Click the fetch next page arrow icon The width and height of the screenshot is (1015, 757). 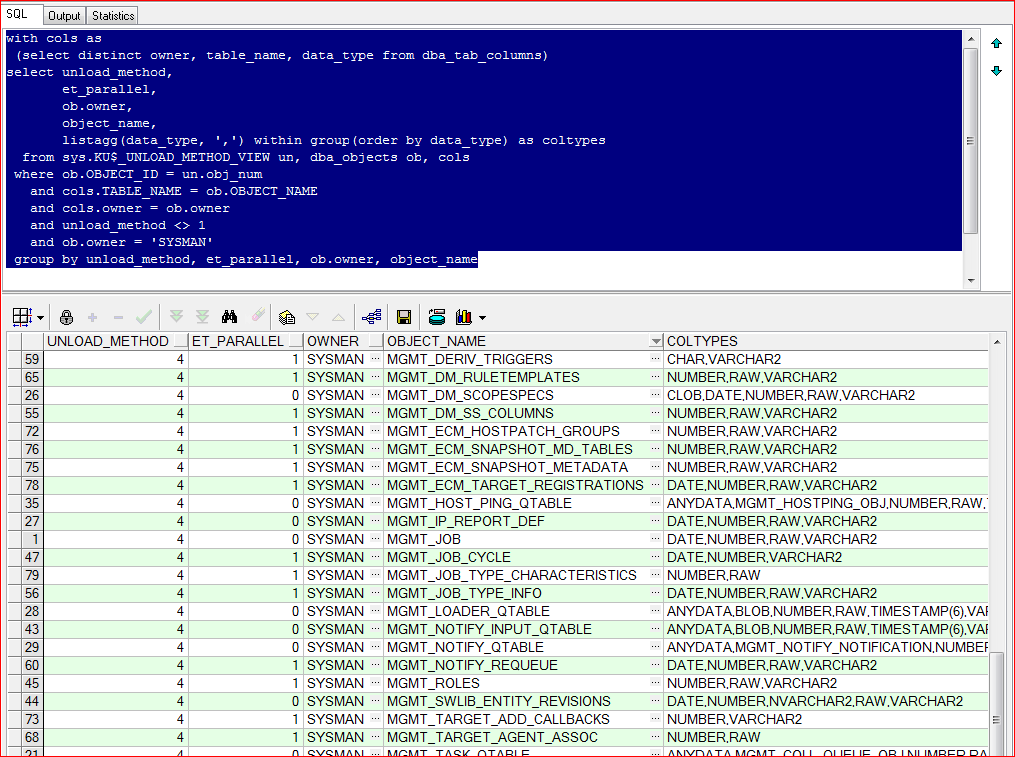176,317
